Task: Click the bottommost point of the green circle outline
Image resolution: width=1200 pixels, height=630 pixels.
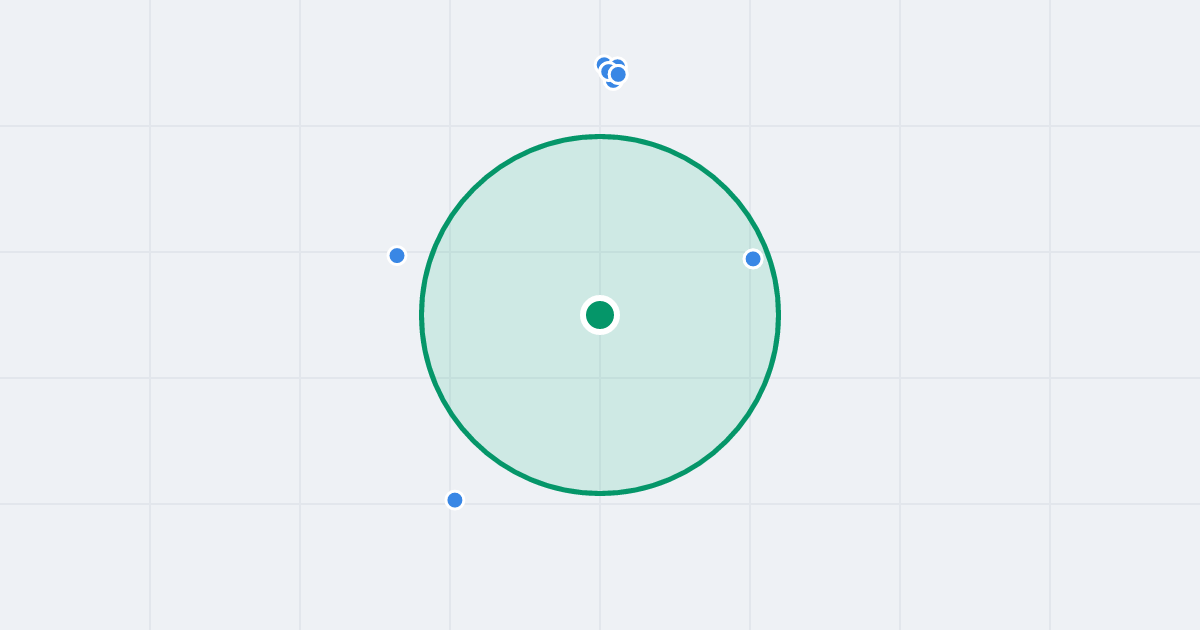Action: click(600, 493)
